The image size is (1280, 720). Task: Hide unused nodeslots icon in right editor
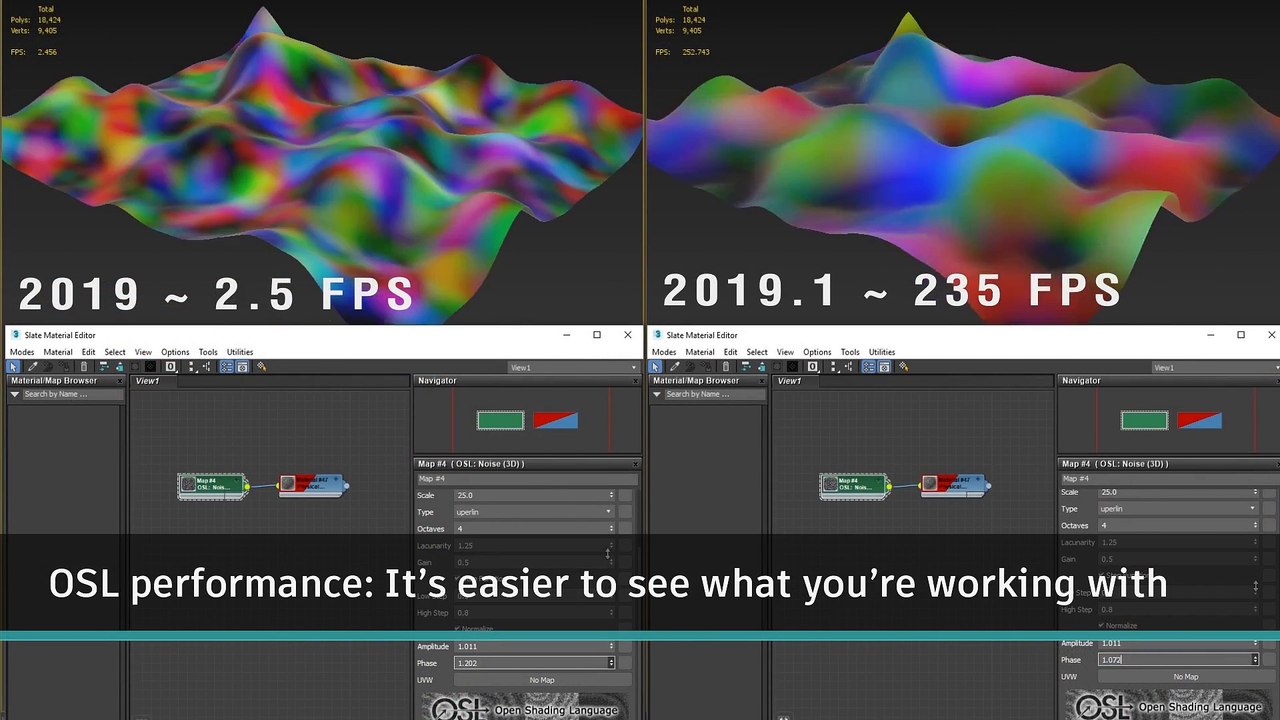762,367
